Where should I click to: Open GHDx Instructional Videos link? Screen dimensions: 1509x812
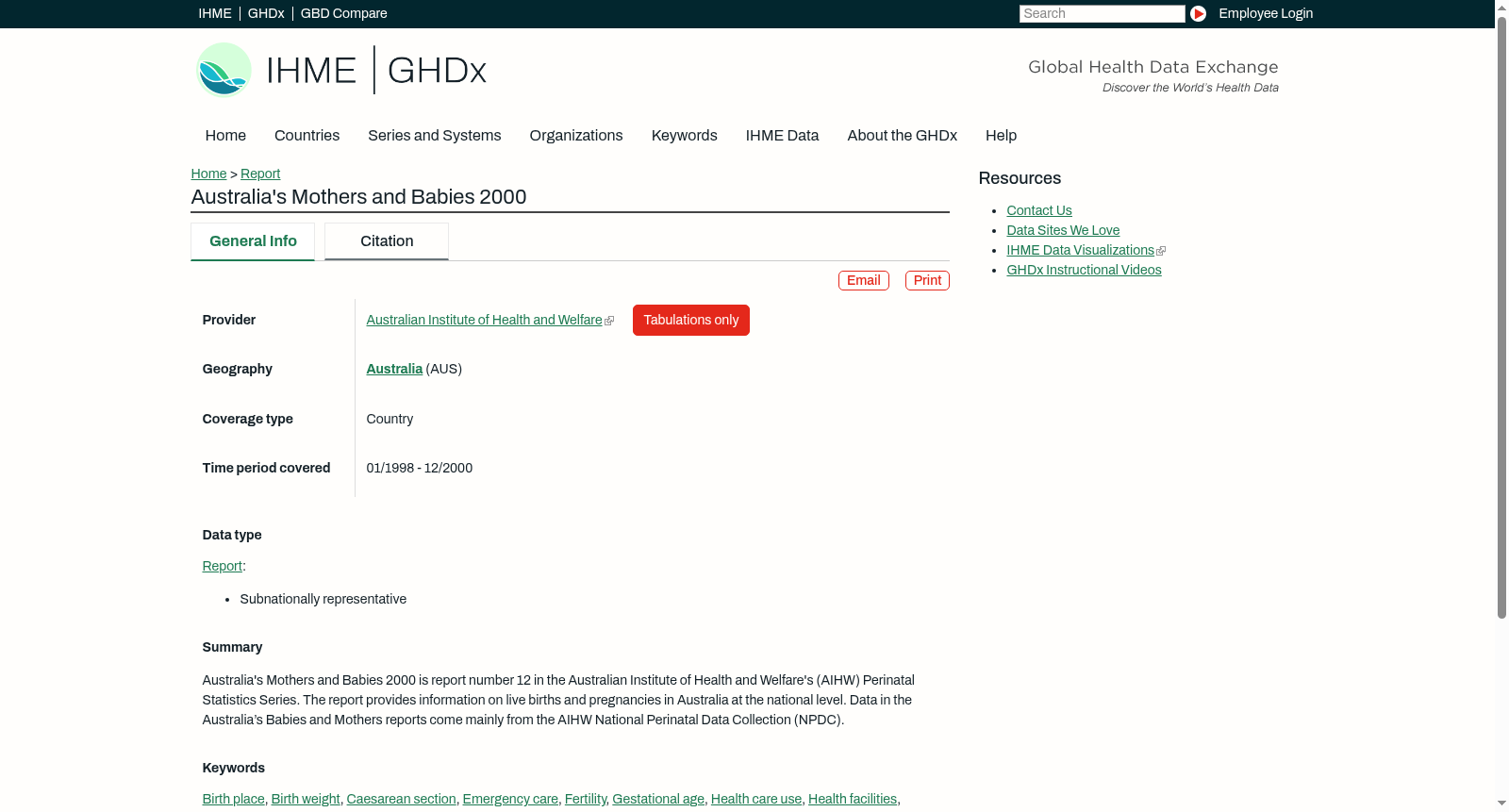tap(1084, 271)
